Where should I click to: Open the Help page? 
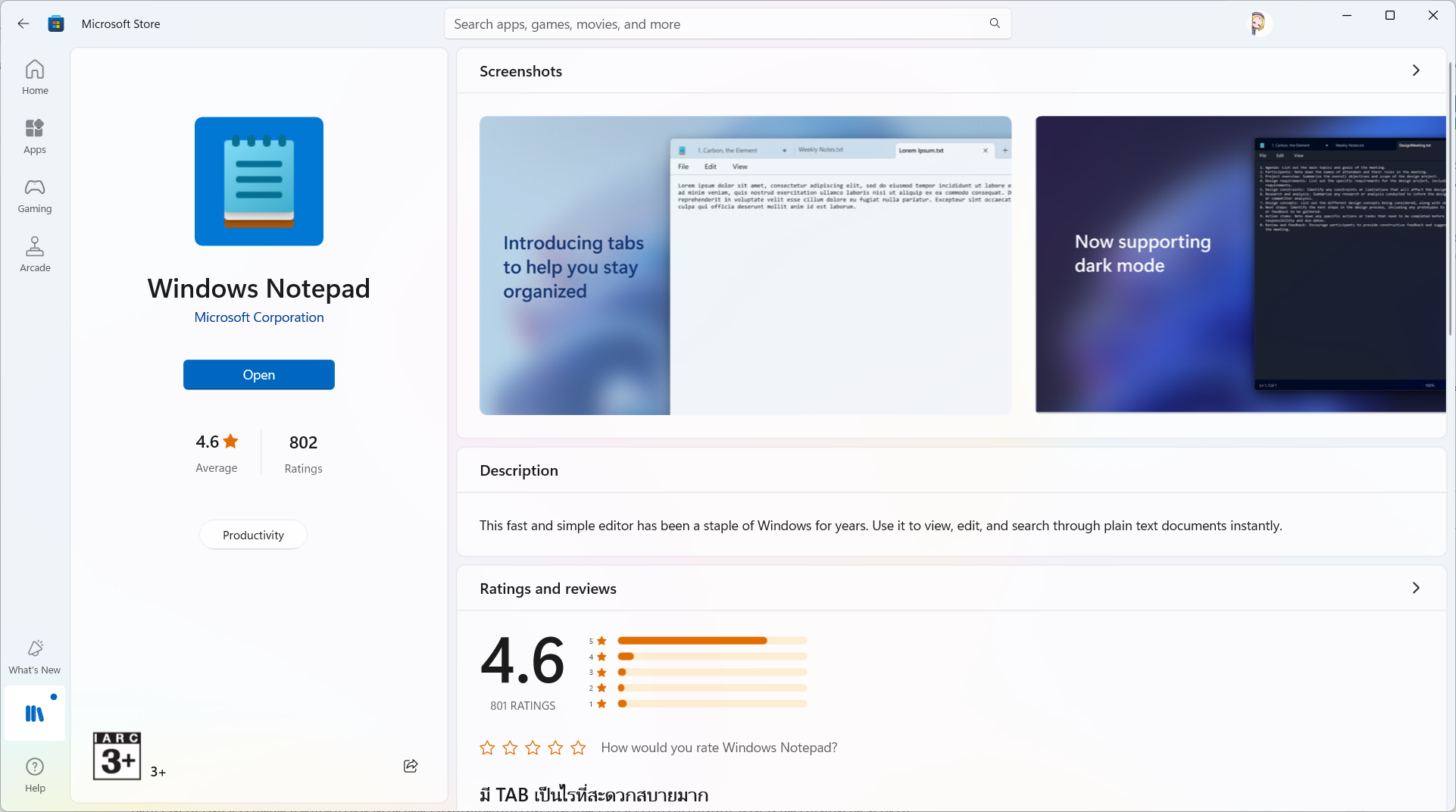pyautogui.click(x=35, y=775)
